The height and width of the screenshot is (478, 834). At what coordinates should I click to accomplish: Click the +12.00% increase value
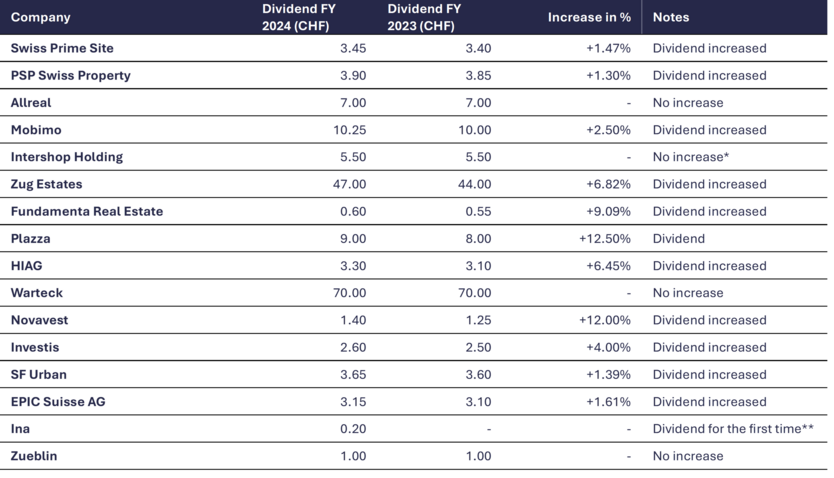coord(605,320)
